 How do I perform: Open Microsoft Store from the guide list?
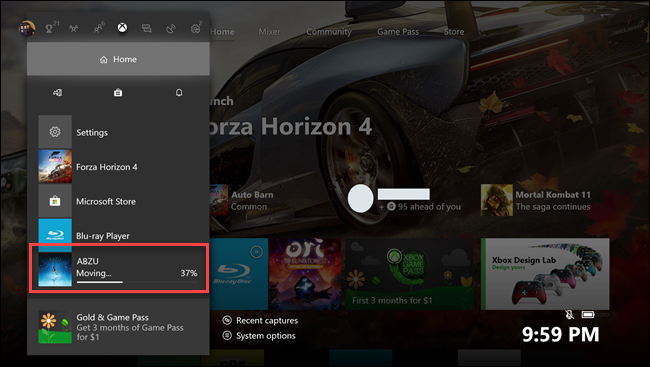118,201
